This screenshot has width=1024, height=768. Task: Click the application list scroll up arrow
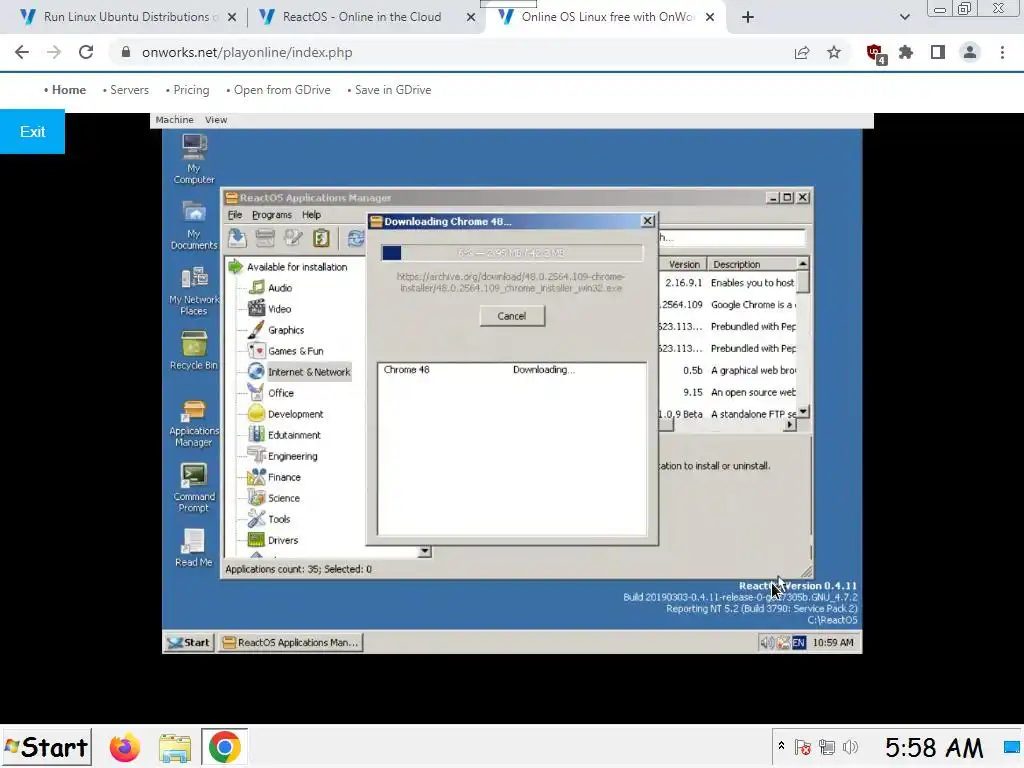(803, 264)
